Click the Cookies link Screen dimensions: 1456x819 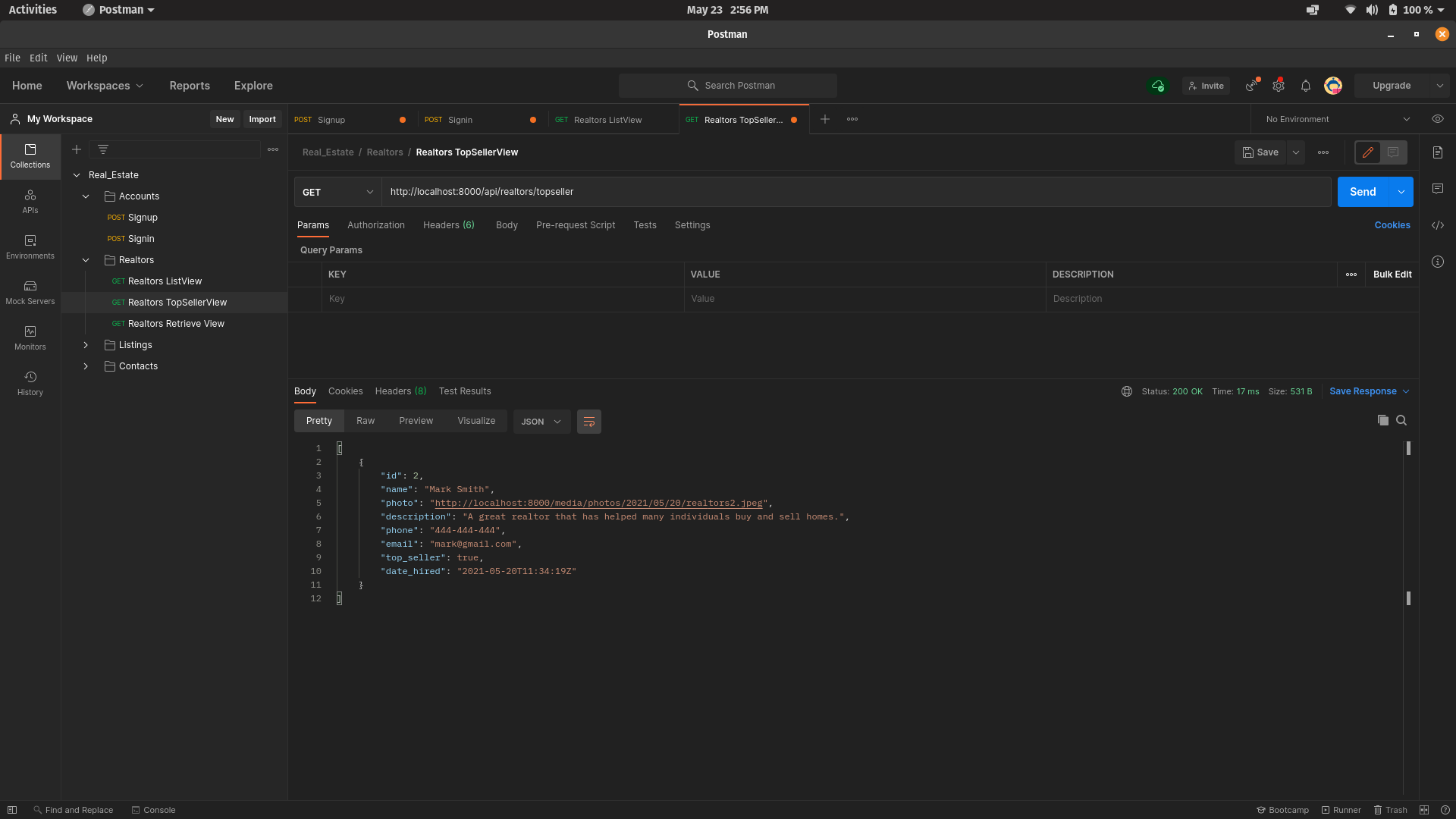click(1392, 225)
